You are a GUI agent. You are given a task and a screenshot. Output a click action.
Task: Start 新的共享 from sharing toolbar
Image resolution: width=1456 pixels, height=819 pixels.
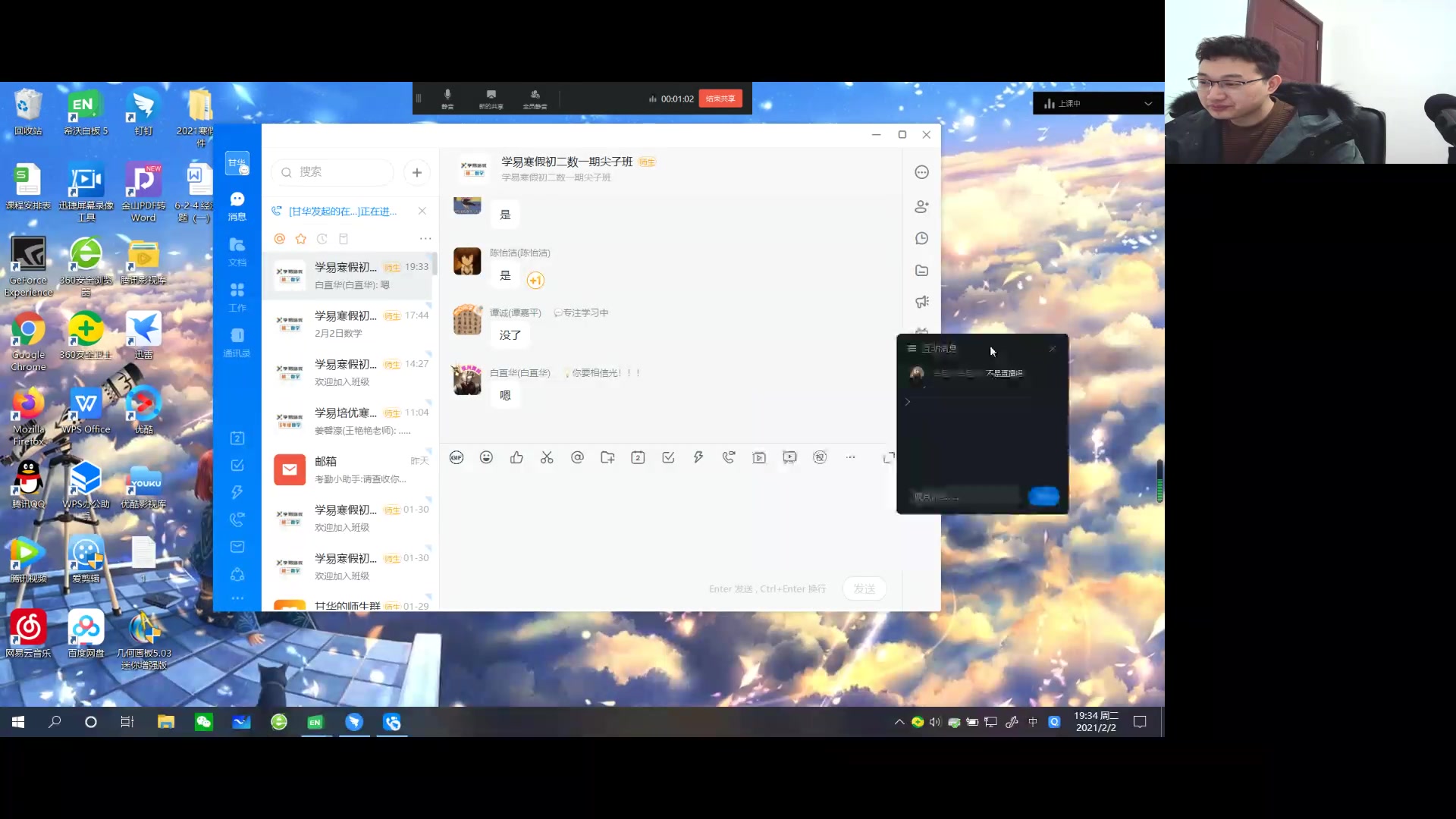tap(491, 98)
